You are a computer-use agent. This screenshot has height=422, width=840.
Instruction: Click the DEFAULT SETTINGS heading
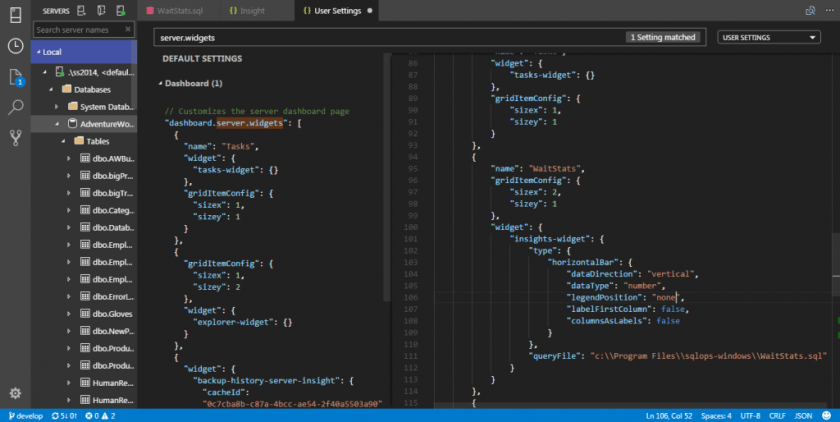pos(202,58)
